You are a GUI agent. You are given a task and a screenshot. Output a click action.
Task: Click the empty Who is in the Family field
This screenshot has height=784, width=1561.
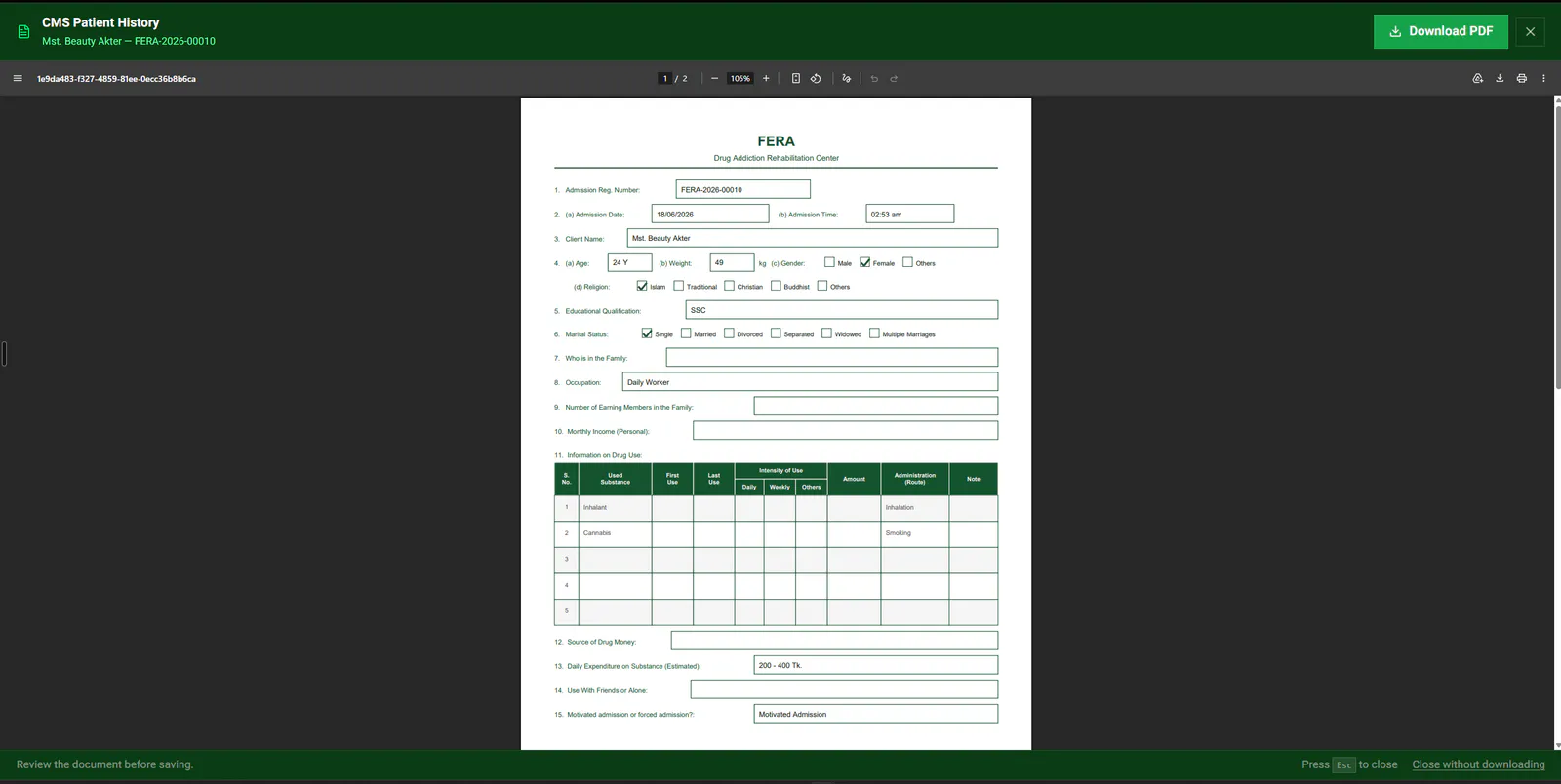tap(831, 358)
